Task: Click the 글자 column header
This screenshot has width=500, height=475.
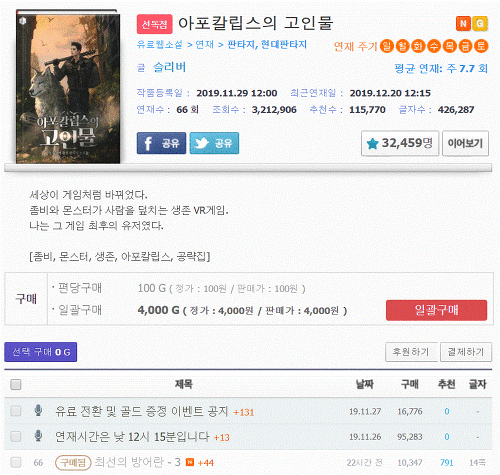Action: pos(477,384)
